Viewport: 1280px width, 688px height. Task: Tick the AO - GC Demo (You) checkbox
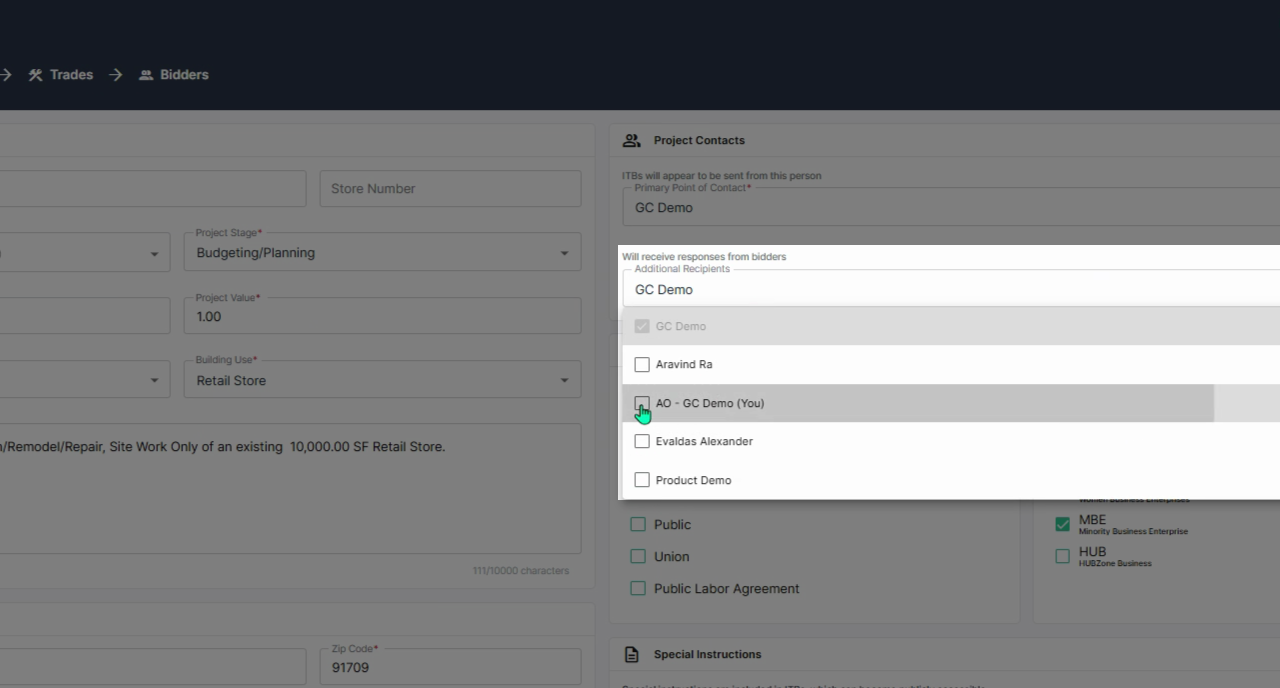pyautogui.click(x=642, y=403)
